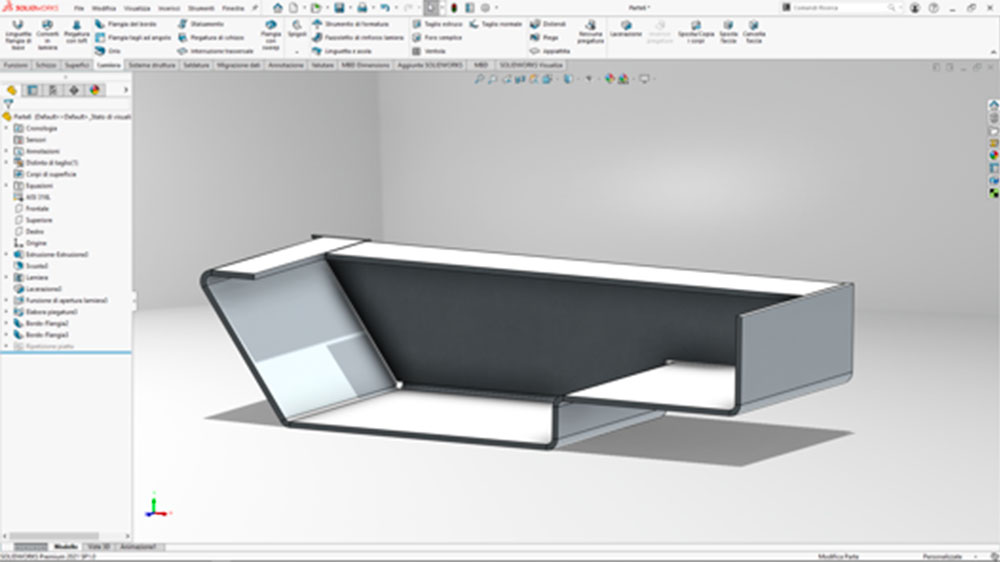Open the DimXpertManager panel tab
Image resolution: width=1000 pixels, height=562 pixels.
pyautogui.click(x=74, y=90)
